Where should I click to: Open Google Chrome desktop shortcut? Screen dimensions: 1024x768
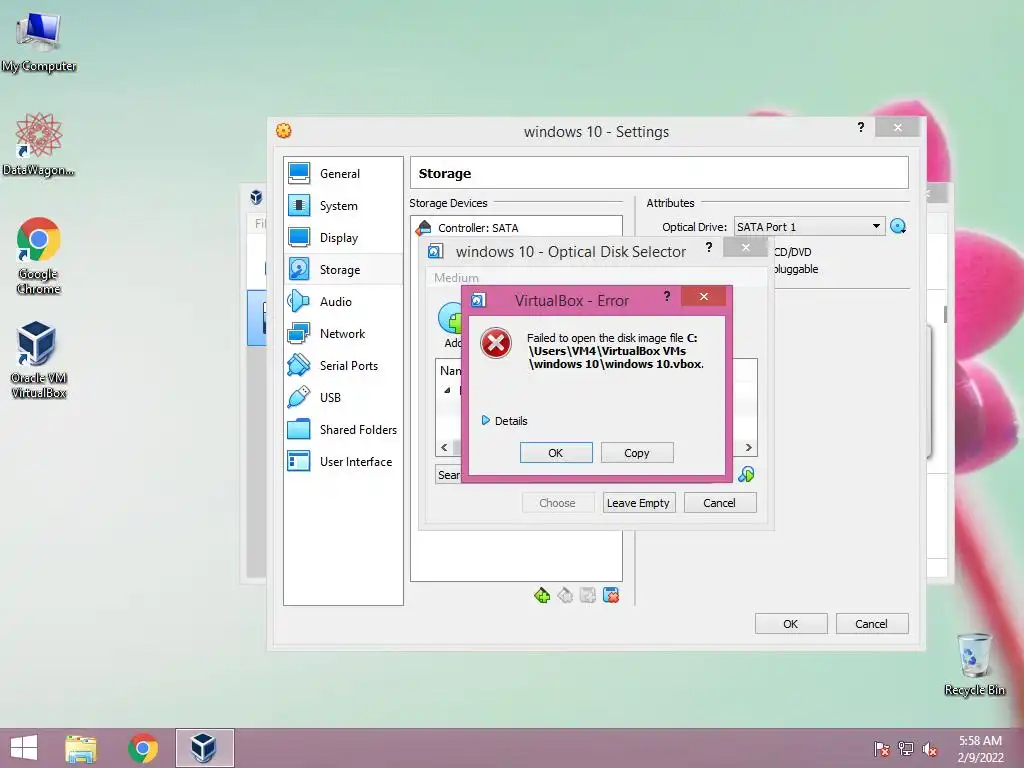(x=39, y=256)
